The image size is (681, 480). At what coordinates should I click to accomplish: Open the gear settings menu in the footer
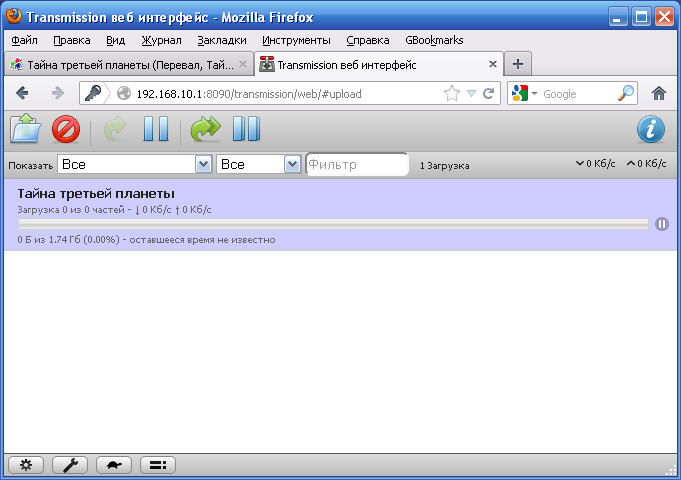coord(26,464)
